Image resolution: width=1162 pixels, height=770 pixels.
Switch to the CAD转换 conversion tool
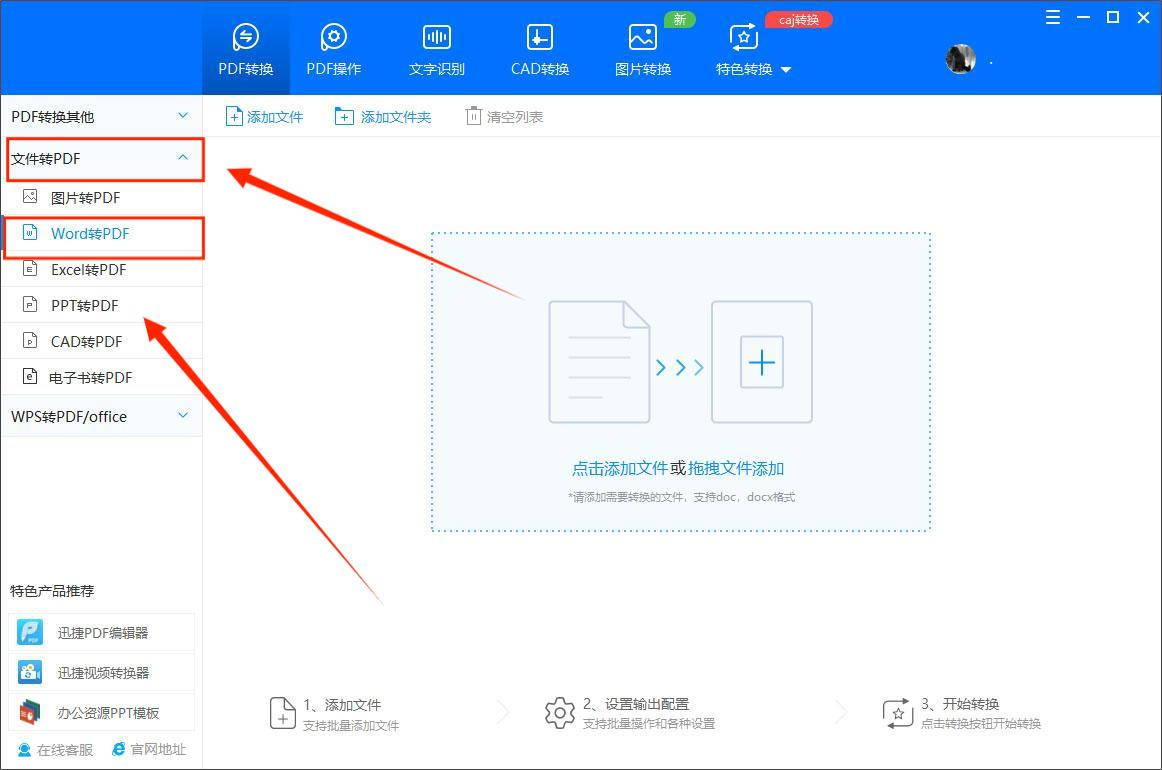pos(538,47)
